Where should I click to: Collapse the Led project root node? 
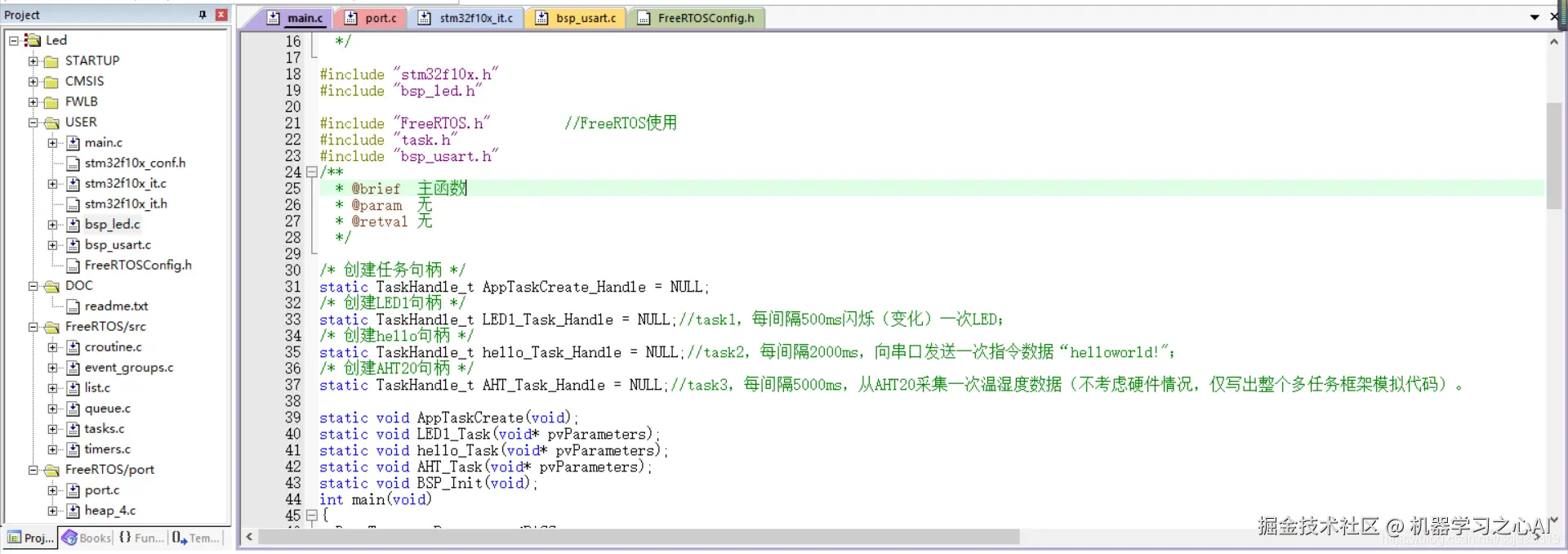[x=14, y=40]
